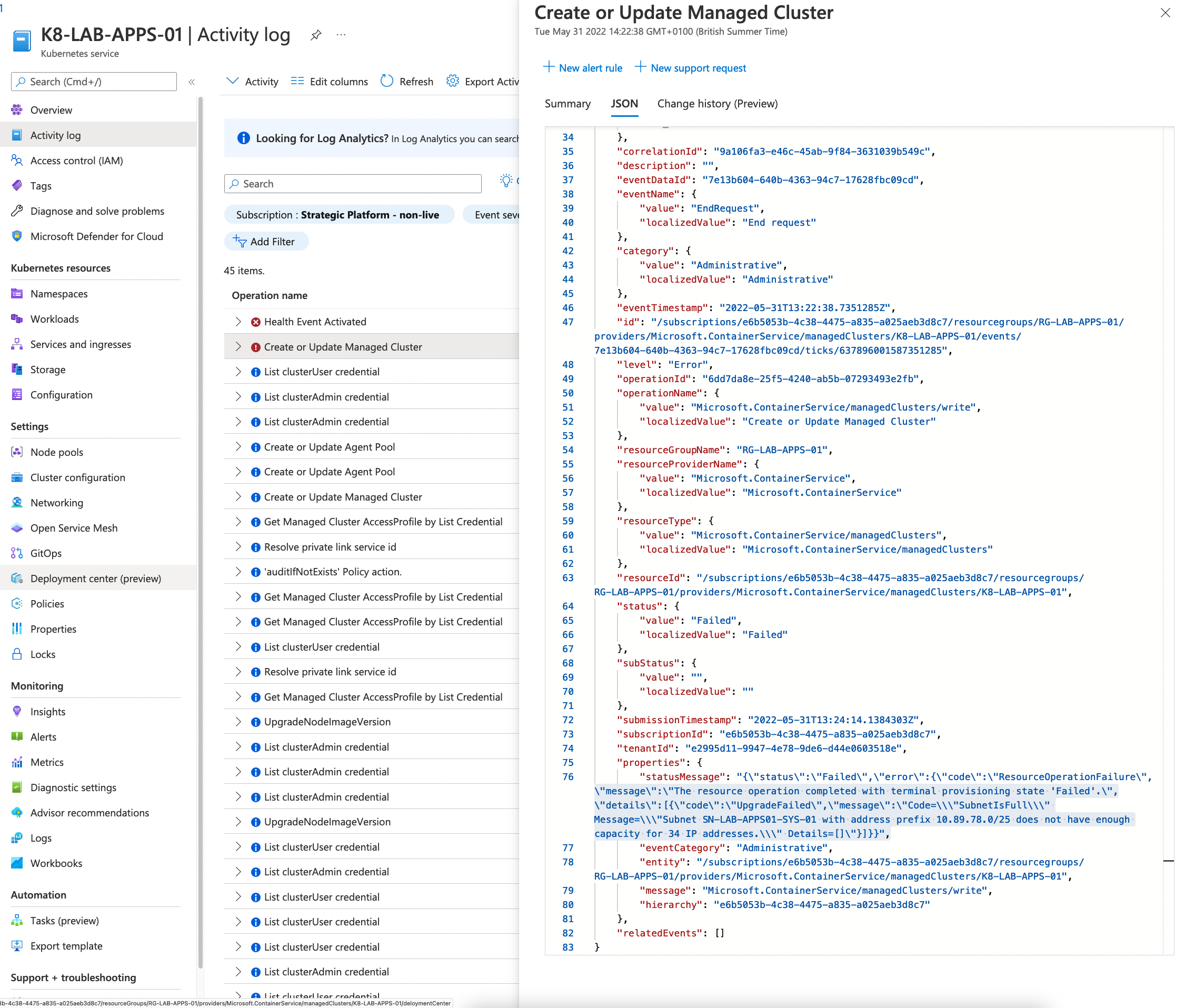Open Activity log in sidebar
This screenshot has width=1185, height=1008.
tap(98, 135)
